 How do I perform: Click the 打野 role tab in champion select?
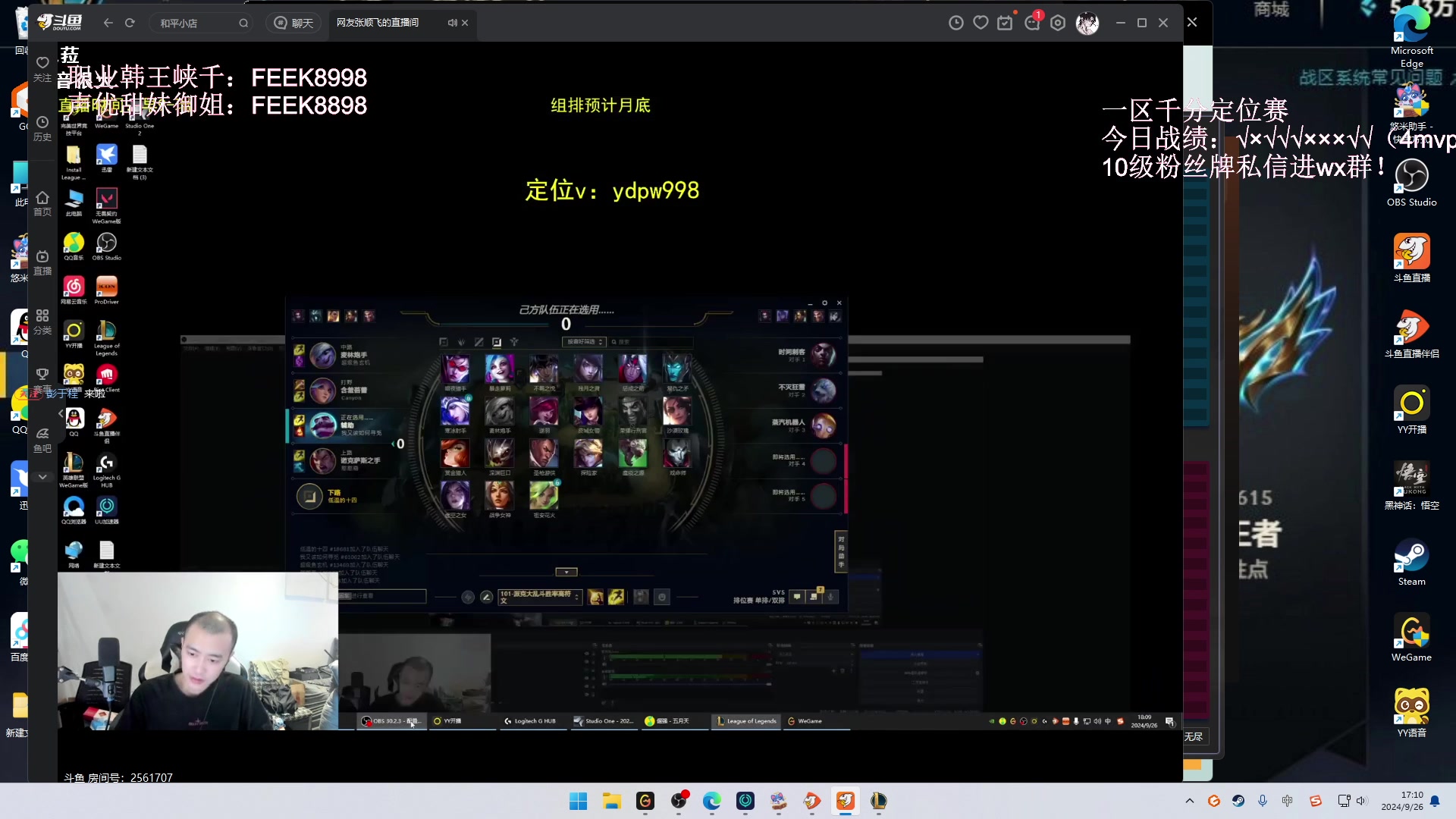pos(462,342)
